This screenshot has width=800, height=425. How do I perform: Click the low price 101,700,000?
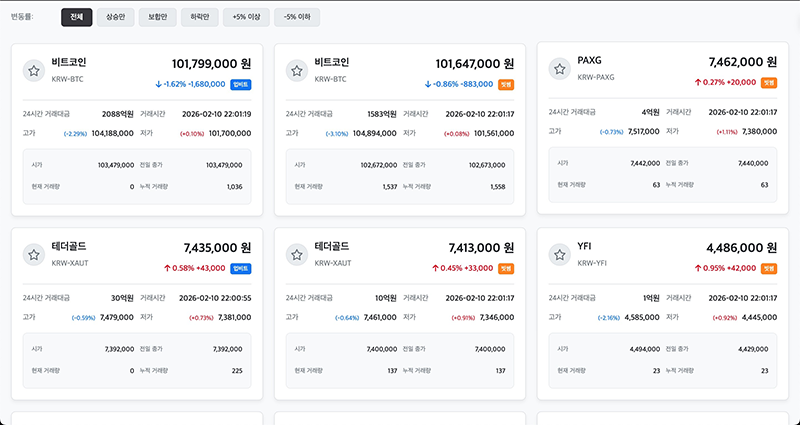[x=230, y=133]
